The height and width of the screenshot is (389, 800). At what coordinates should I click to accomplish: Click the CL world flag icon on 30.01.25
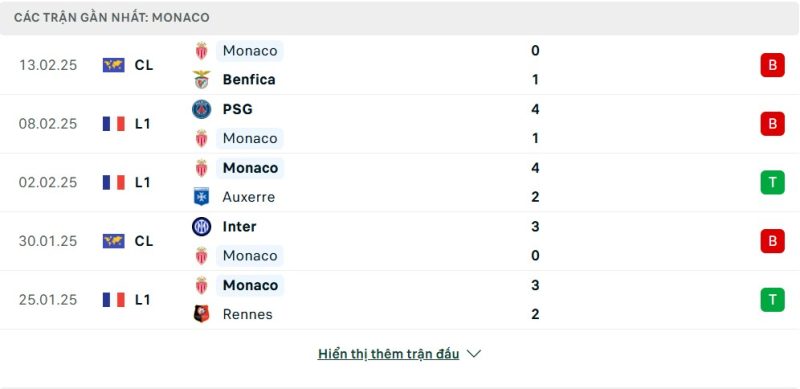point(113,241)
